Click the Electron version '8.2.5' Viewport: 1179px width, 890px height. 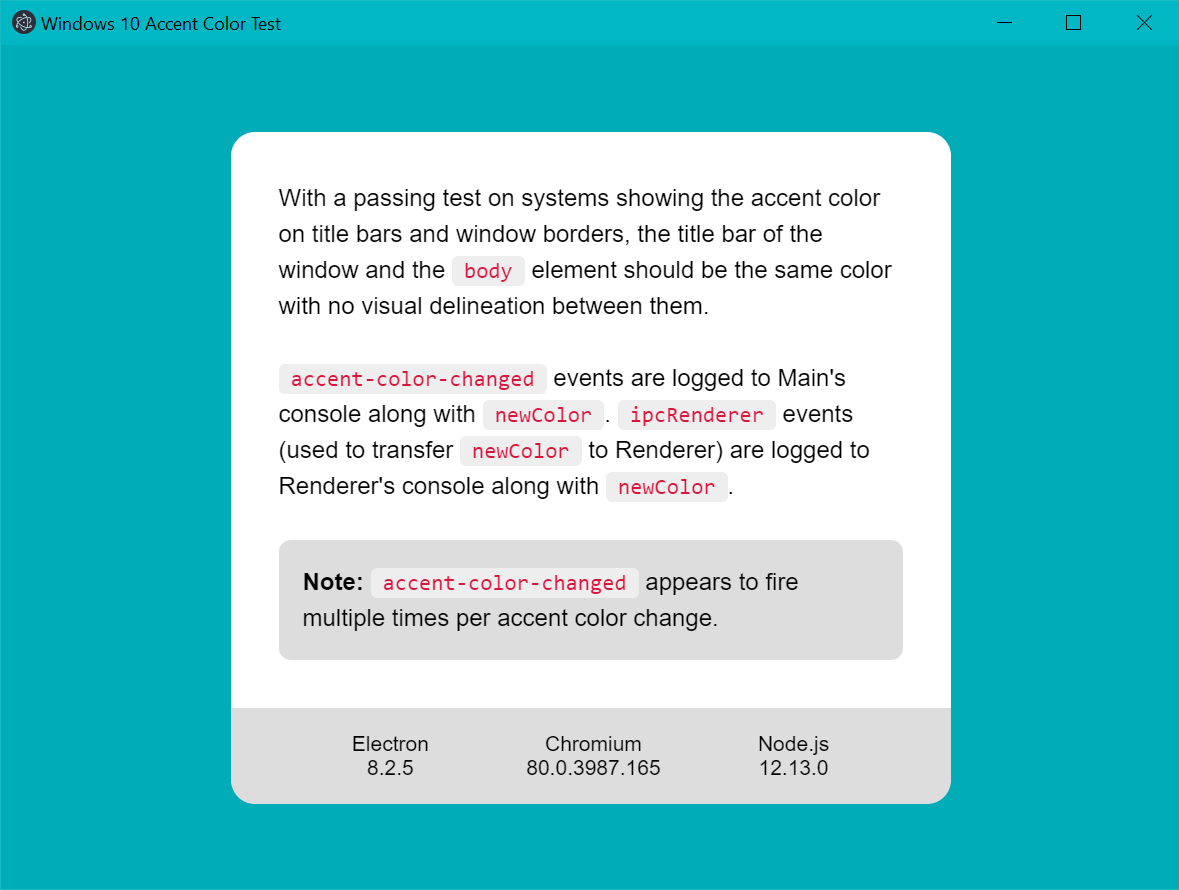coord(390,768)
